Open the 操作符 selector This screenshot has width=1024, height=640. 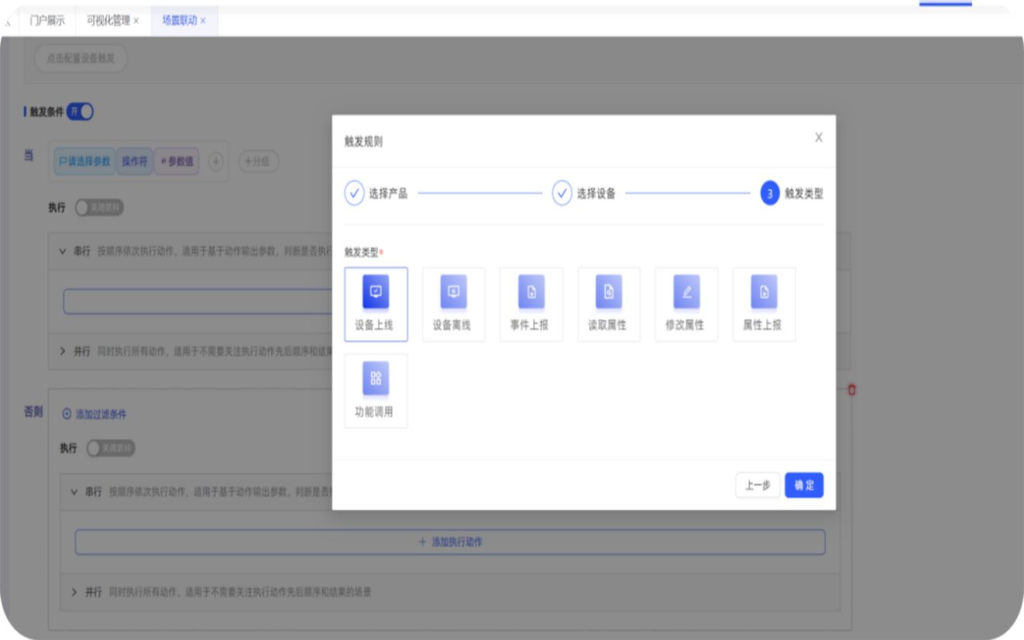135,161
